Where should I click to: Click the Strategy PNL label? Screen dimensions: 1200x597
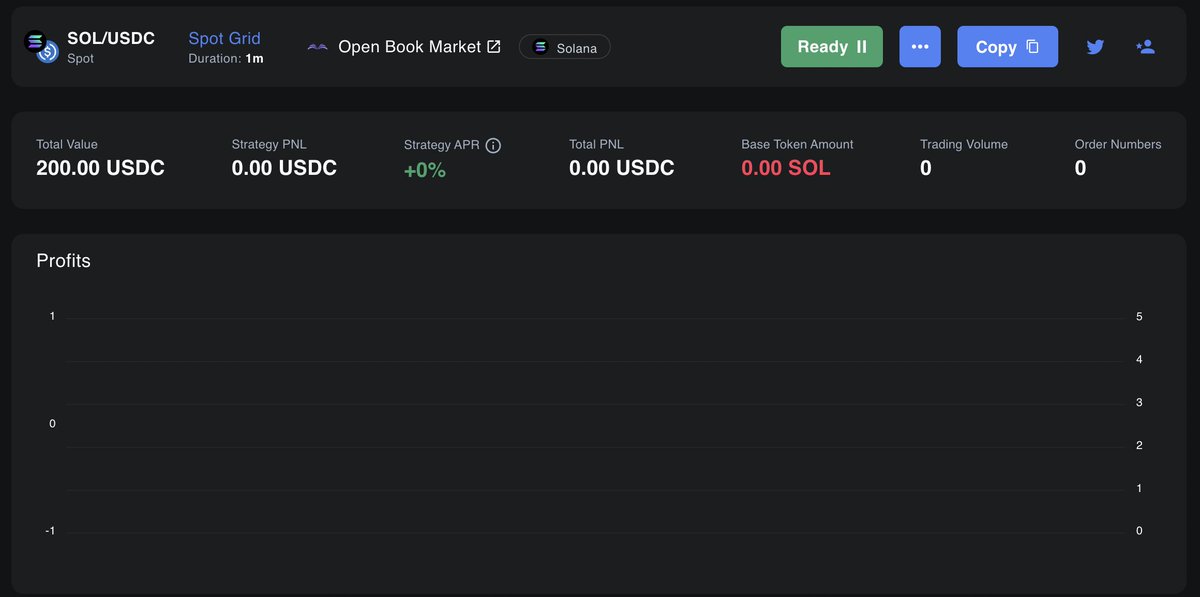click(x=269, y=144)
